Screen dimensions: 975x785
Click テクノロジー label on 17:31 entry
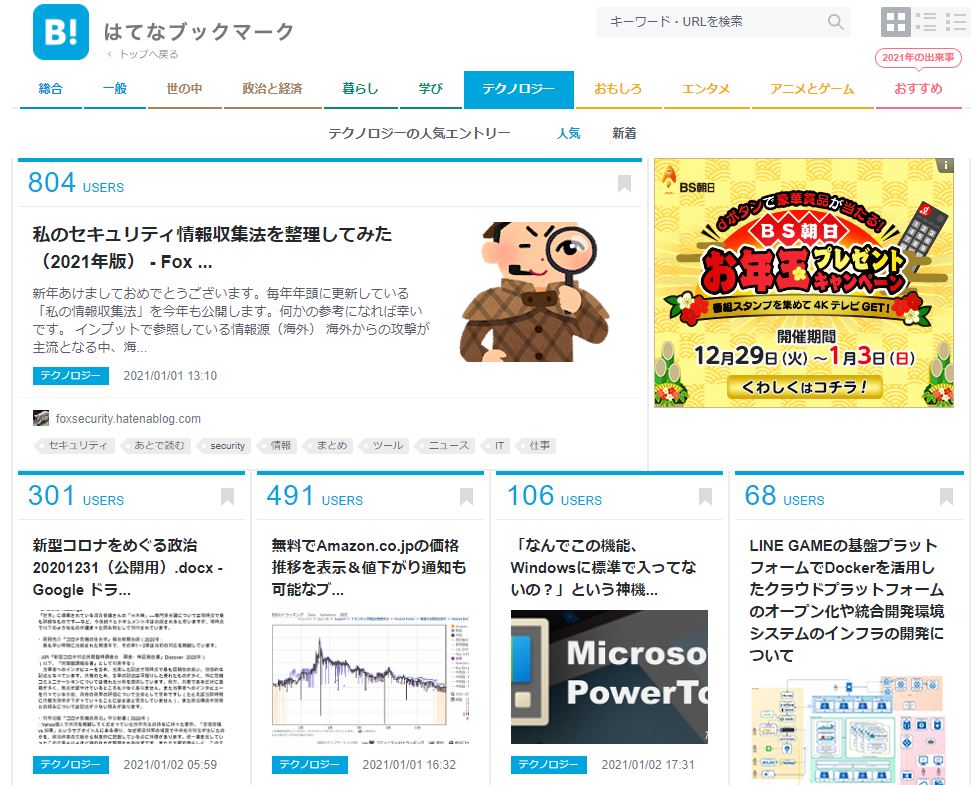(548, 764)
